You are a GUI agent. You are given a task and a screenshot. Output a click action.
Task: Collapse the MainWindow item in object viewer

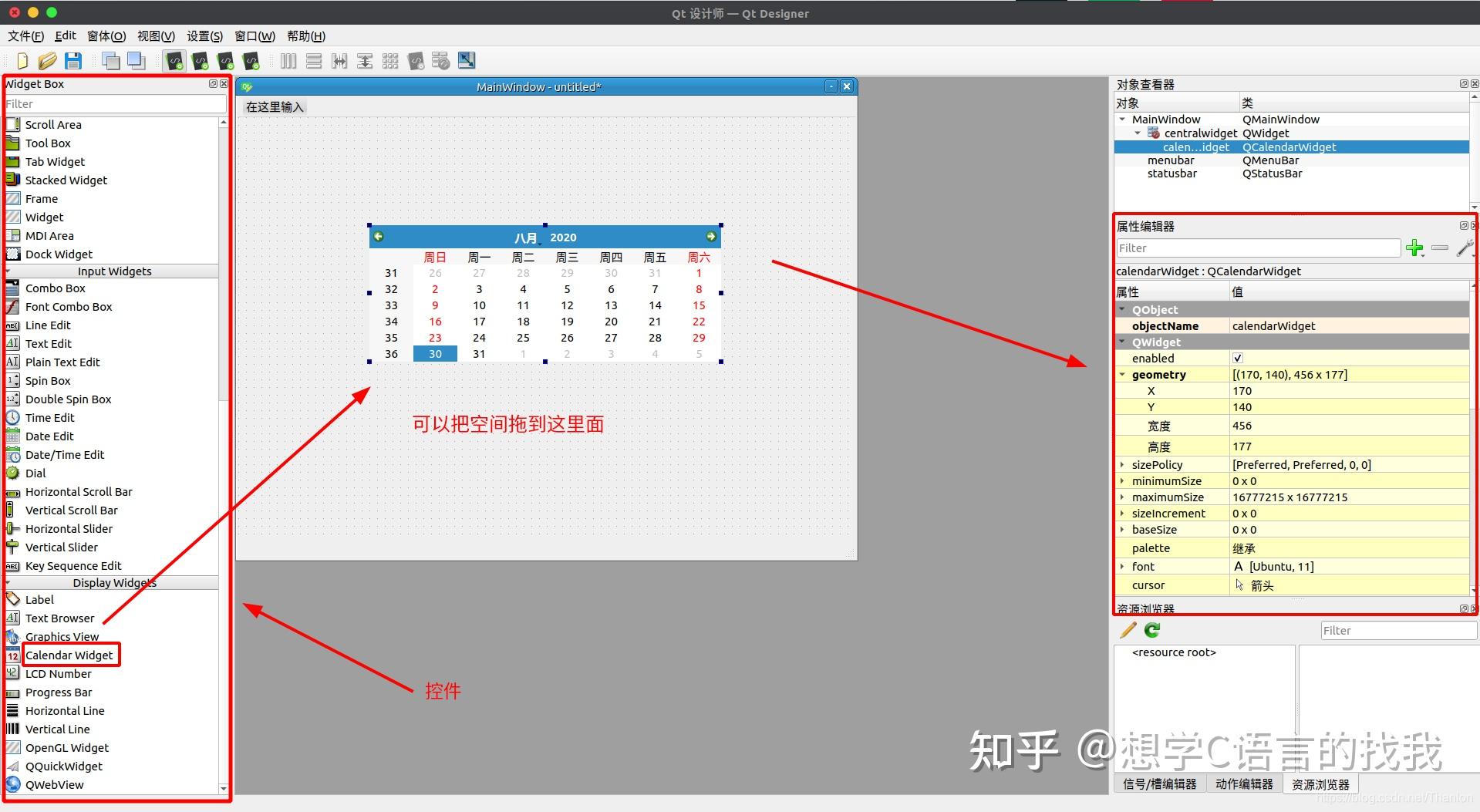coord(1121,119)
